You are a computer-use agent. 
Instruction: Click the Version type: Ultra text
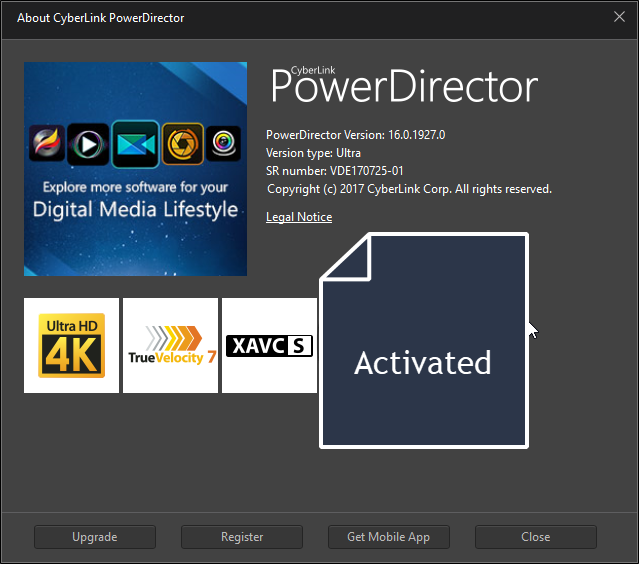pos(313,153)
